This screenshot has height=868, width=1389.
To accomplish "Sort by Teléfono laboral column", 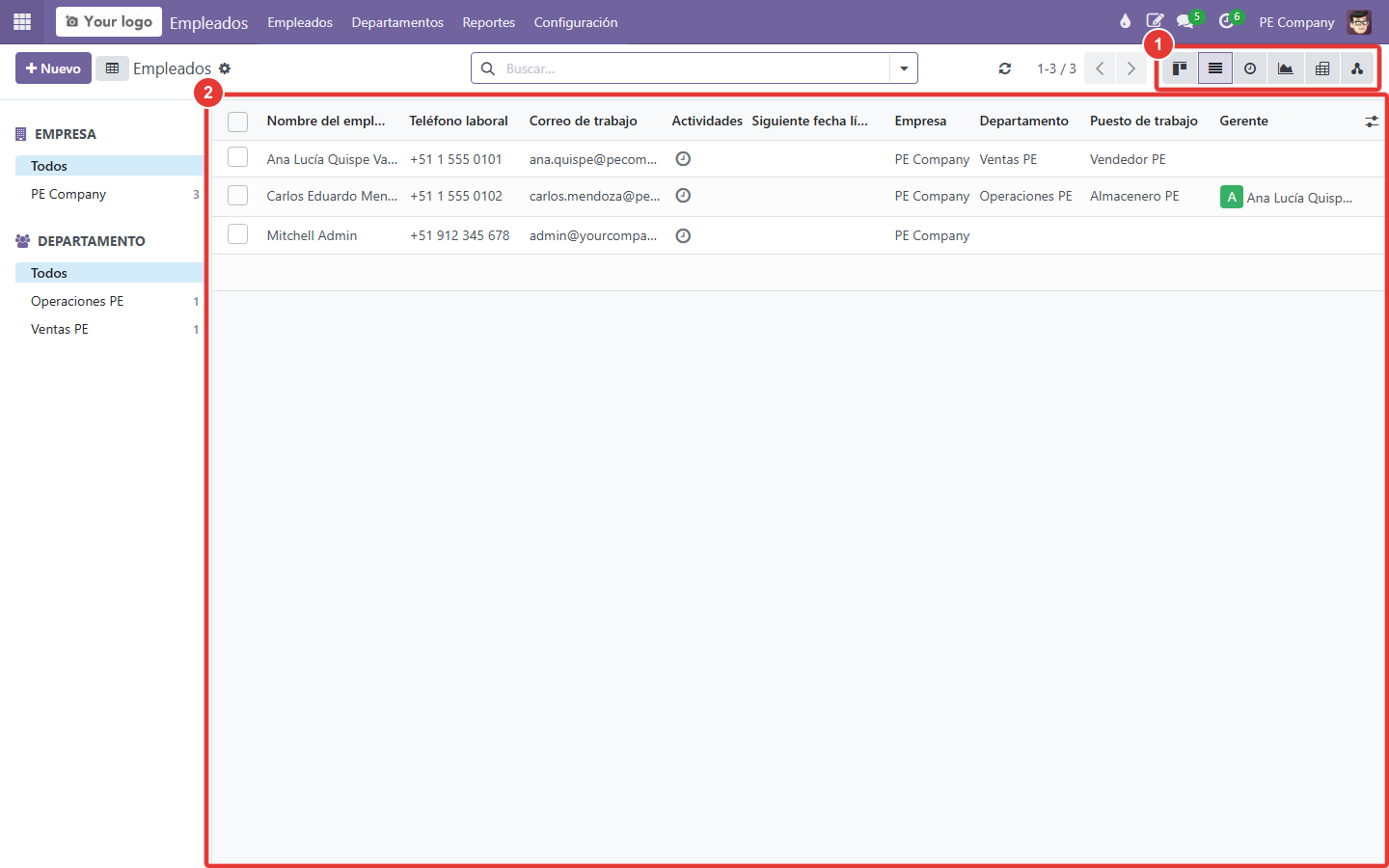I will (458, 121).
